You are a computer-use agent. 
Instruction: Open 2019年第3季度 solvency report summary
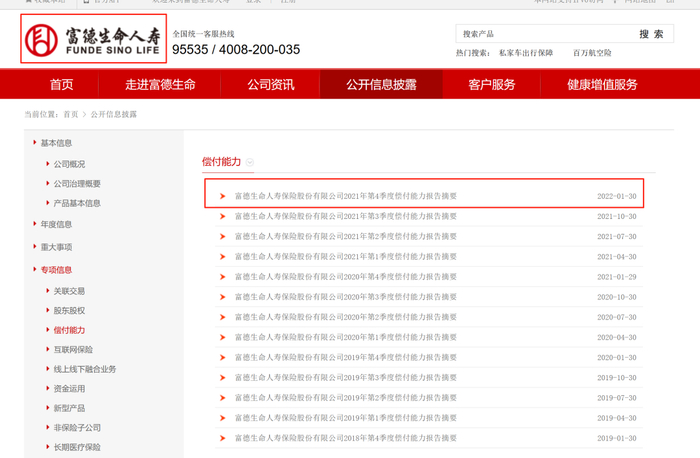tap(346, 378)
